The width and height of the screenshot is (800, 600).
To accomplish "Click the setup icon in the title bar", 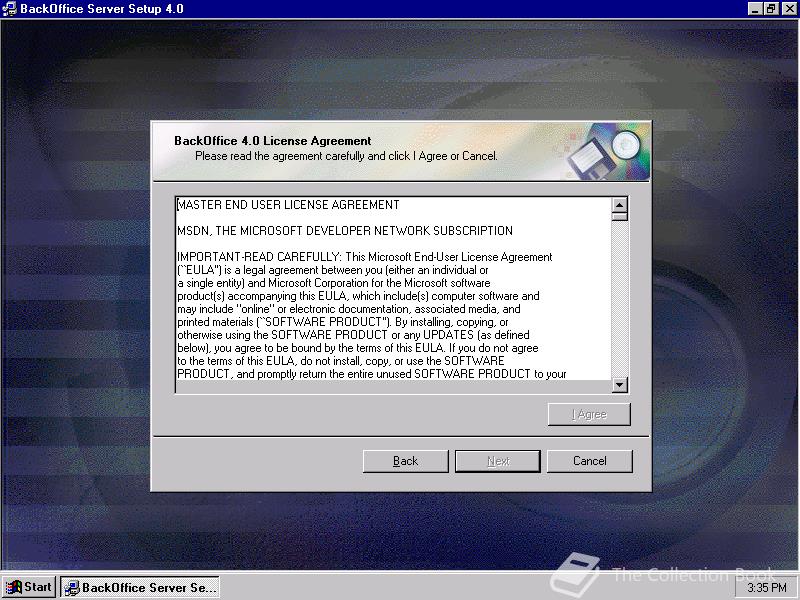I will tap(9, 9).
